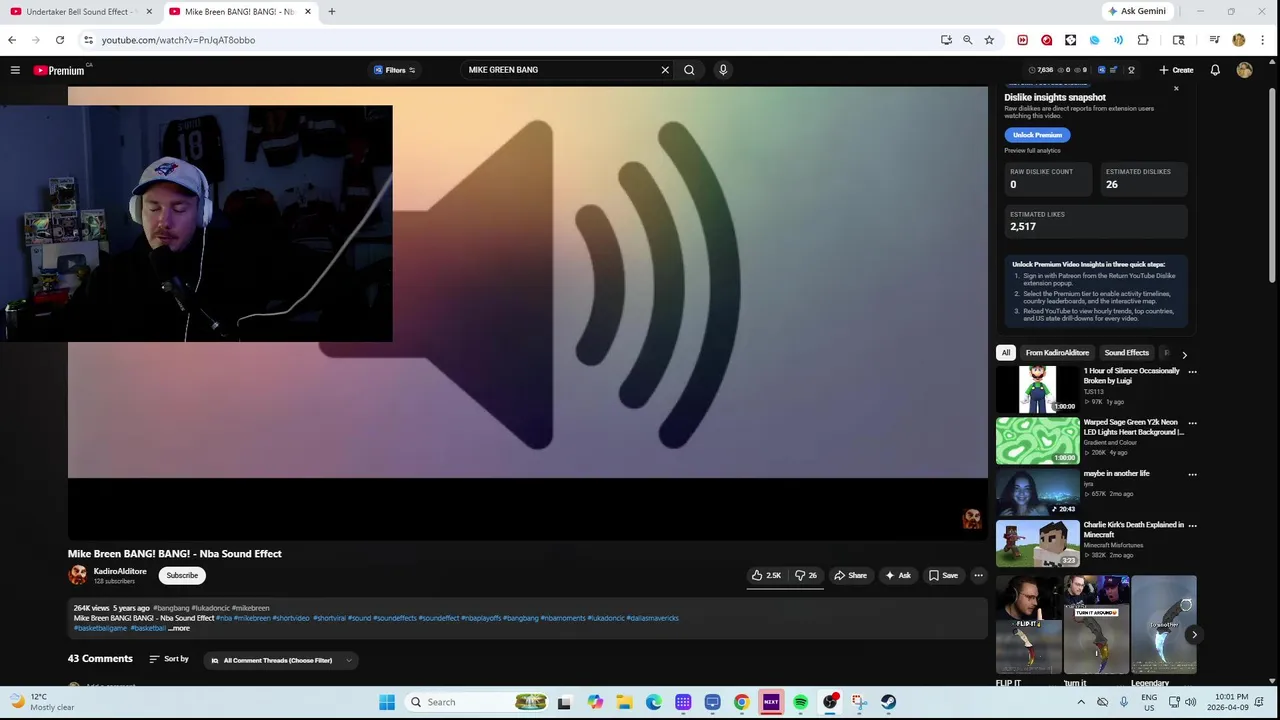The width and height of the screenshot is (1280, 720).
Task: Open a new browser tab
Action: coord(331,12)
